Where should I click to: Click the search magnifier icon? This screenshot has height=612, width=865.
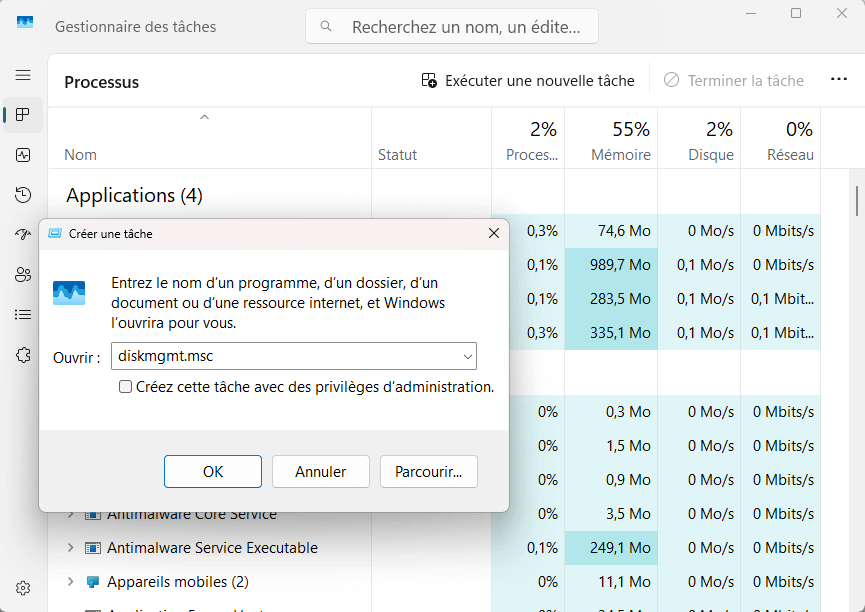(326, 25)
